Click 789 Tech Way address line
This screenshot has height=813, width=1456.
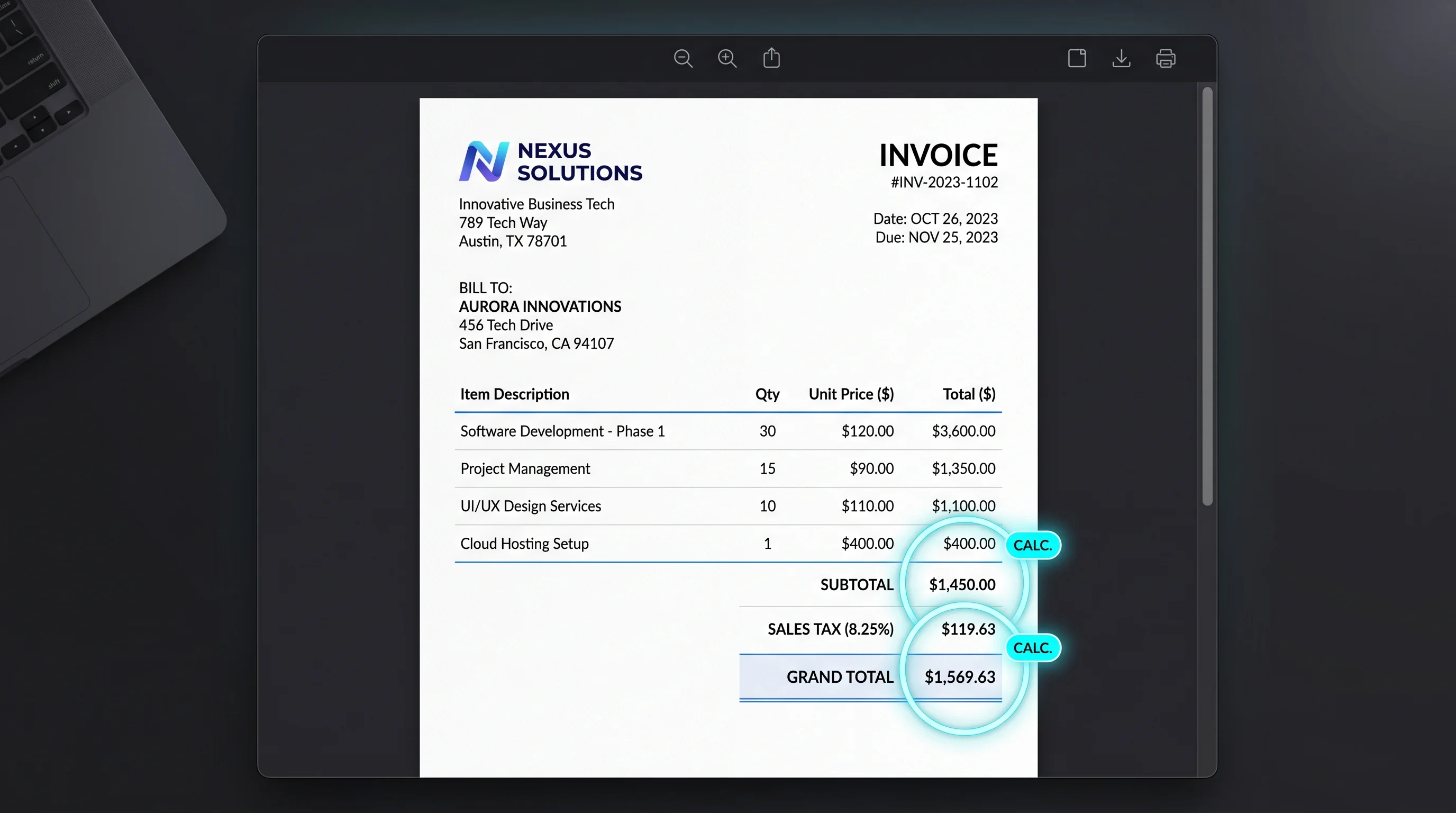(503, 223)
